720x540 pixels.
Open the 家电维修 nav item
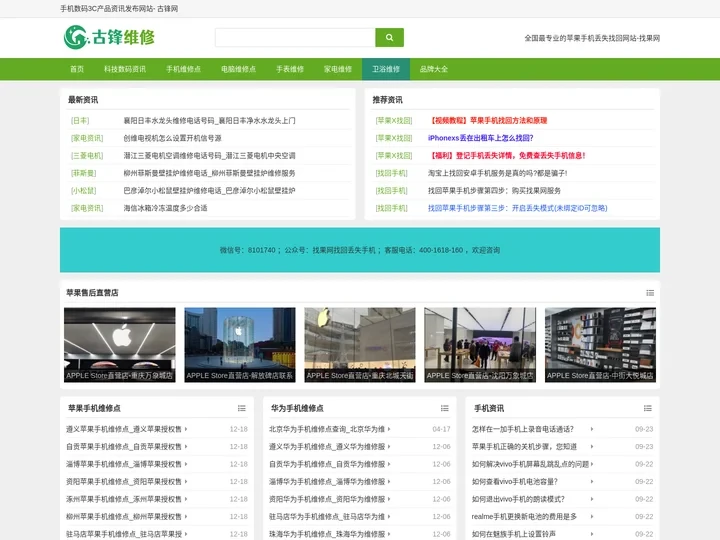pos(338,69)
